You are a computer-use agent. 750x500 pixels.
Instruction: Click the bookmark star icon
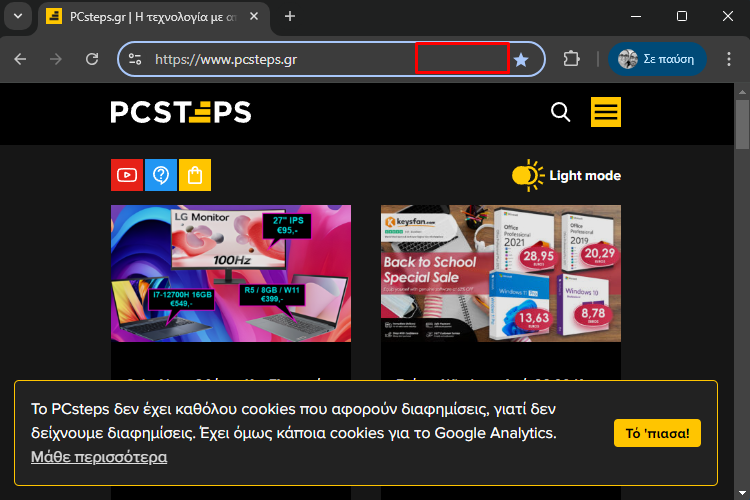[521, 60]
